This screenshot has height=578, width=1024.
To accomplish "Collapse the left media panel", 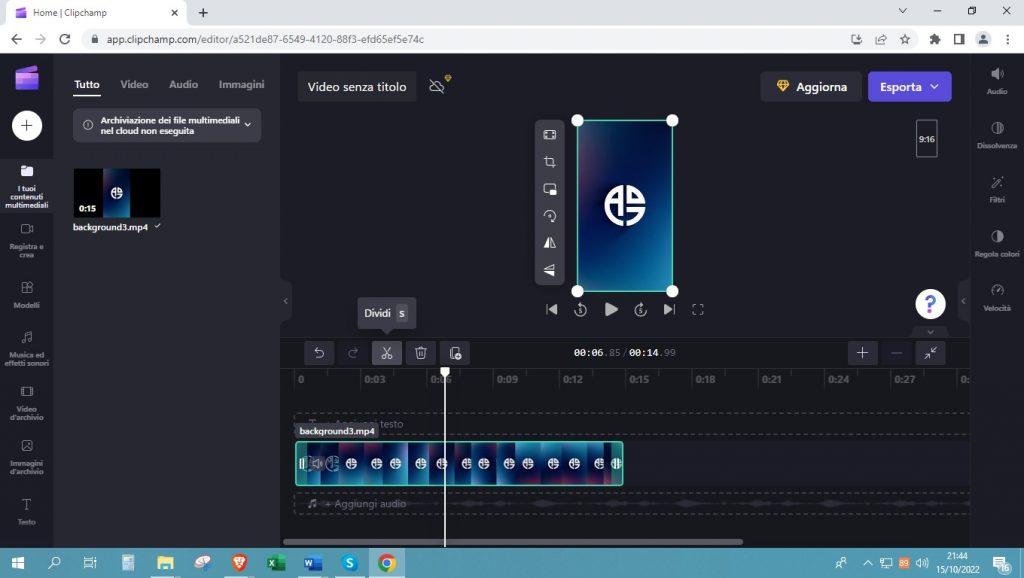I will (x=286, y=300).
